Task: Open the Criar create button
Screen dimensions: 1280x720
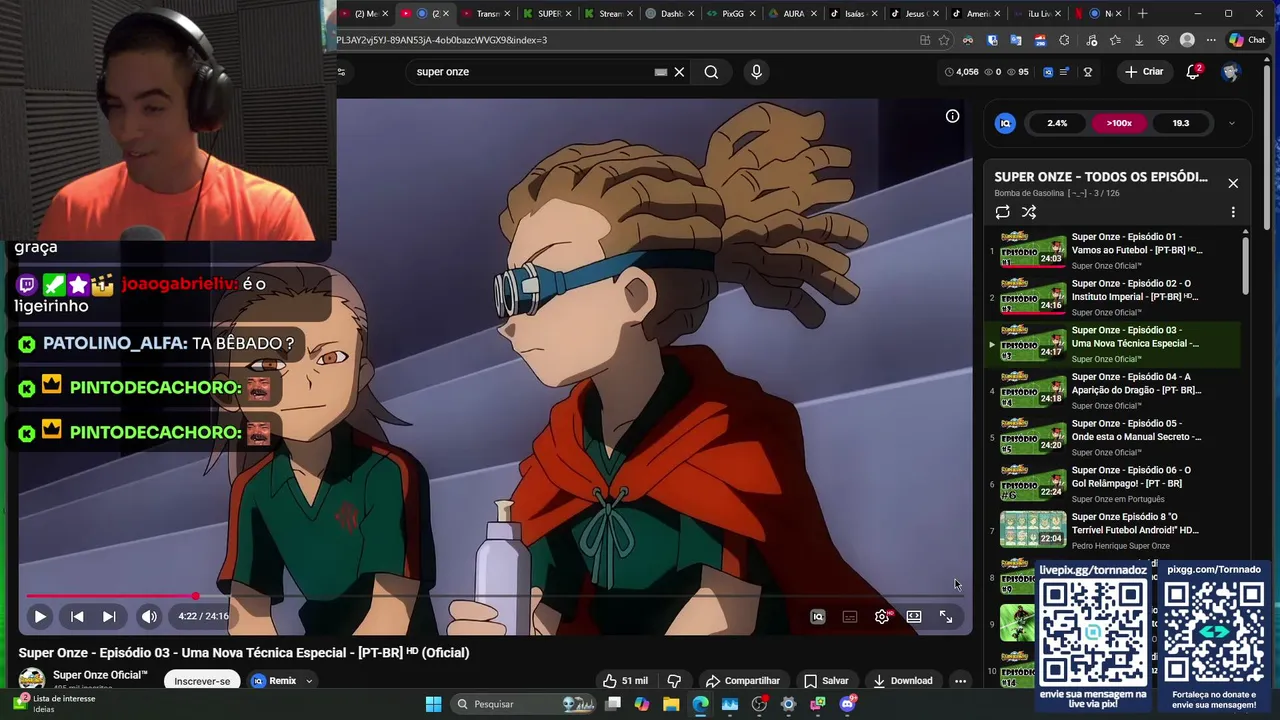Action: coord(1144,72)
